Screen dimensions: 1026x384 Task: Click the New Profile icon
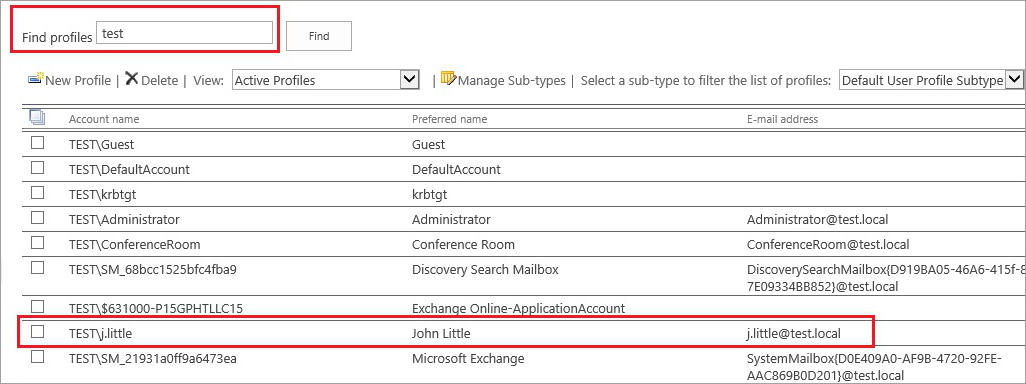(35, 79)
